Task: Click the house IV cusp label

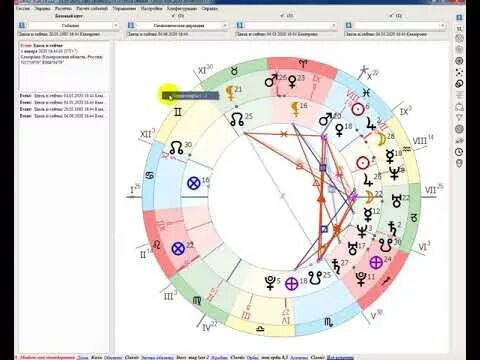Action: point(210,327)
